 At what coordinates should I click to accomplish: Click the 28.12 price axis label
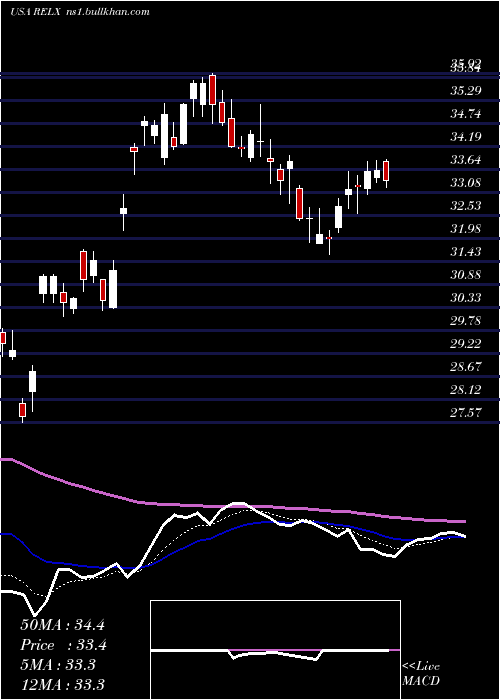466,390
